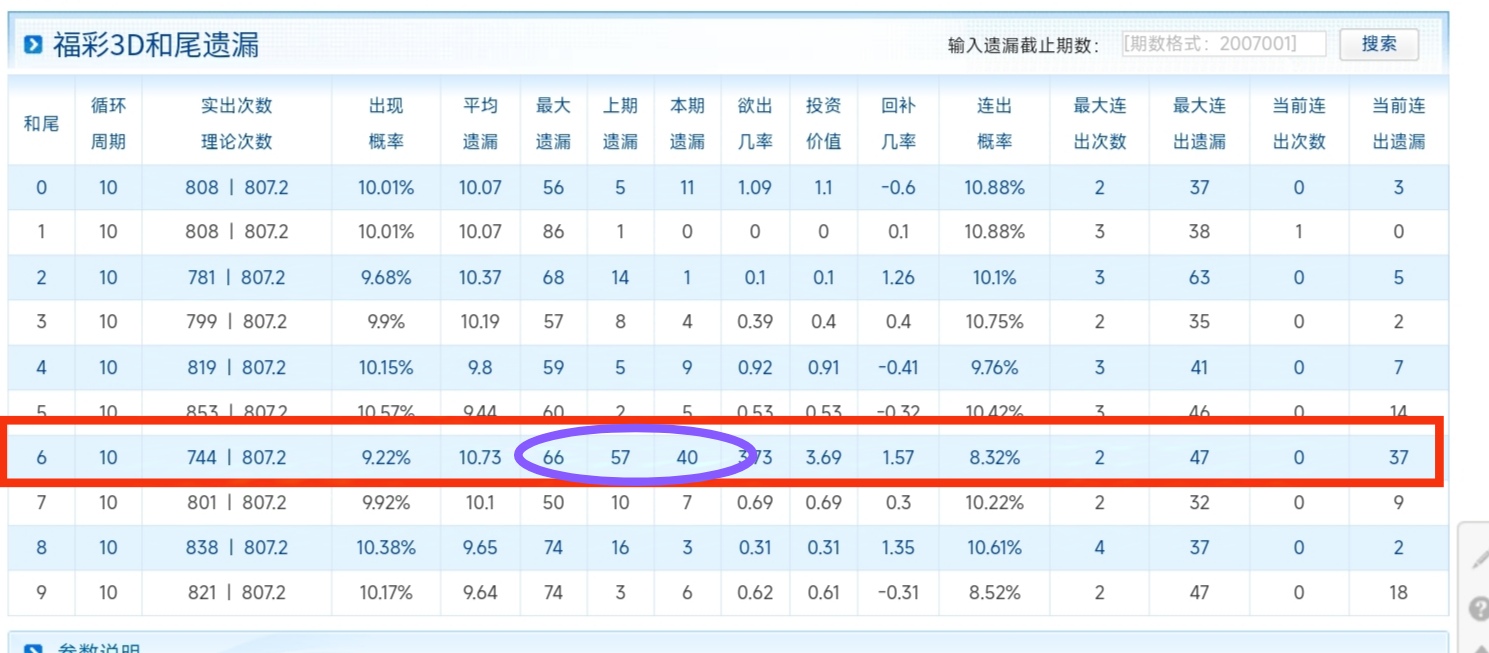Click the 上期遗漏 column header
Screen dimensions: 1489x653
pos(620,123)
